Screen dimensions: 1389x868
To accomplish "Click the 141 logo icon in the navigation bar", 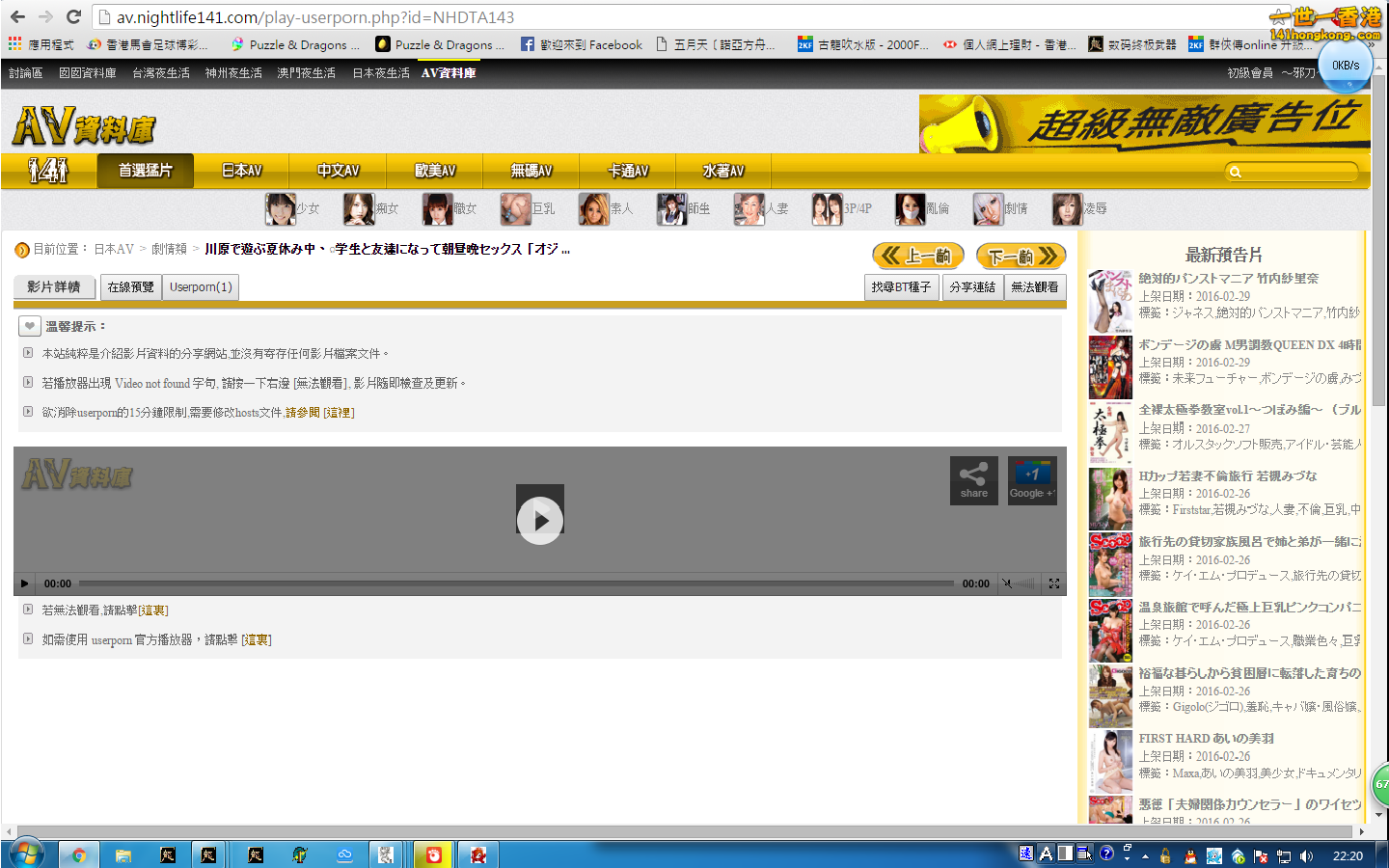I will [48, 171].
